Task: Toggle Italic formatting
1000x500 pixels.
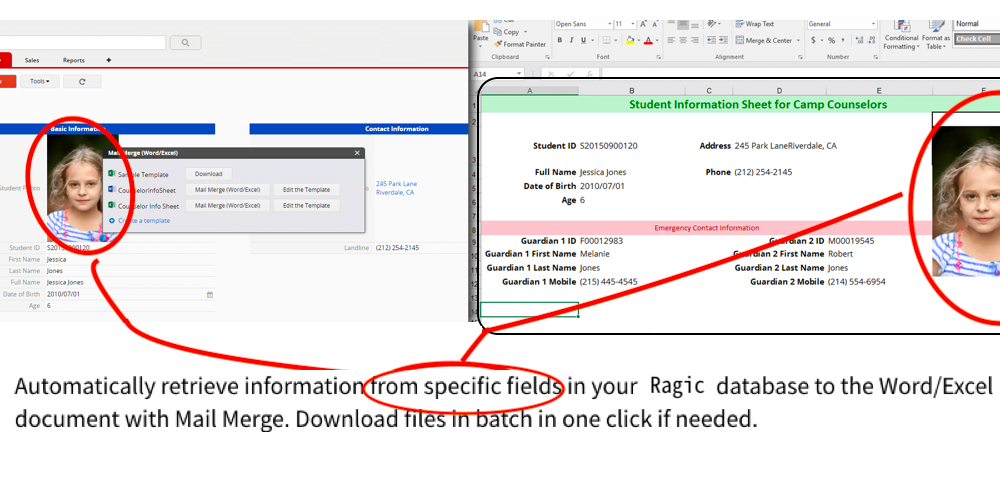Action: tap(571, 40)
